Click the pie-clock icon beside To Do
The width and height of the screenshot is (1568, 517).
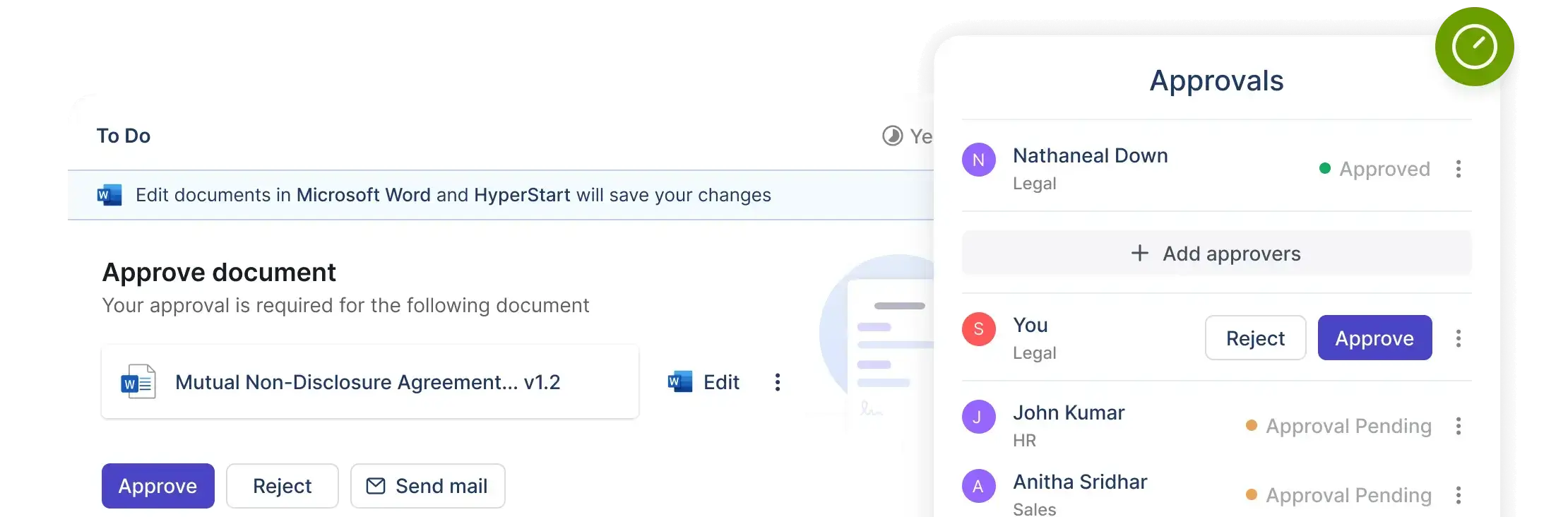[x=892, y=136]
